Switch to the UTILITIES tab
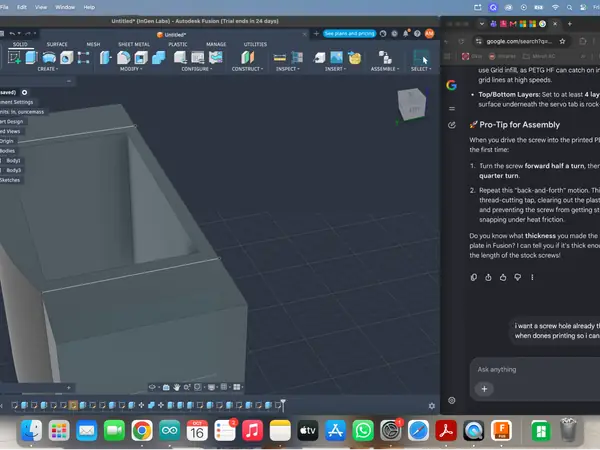Image resolution: width=600 pixels, height=450 pixels. pyautogui.click(x=255, y=44)
